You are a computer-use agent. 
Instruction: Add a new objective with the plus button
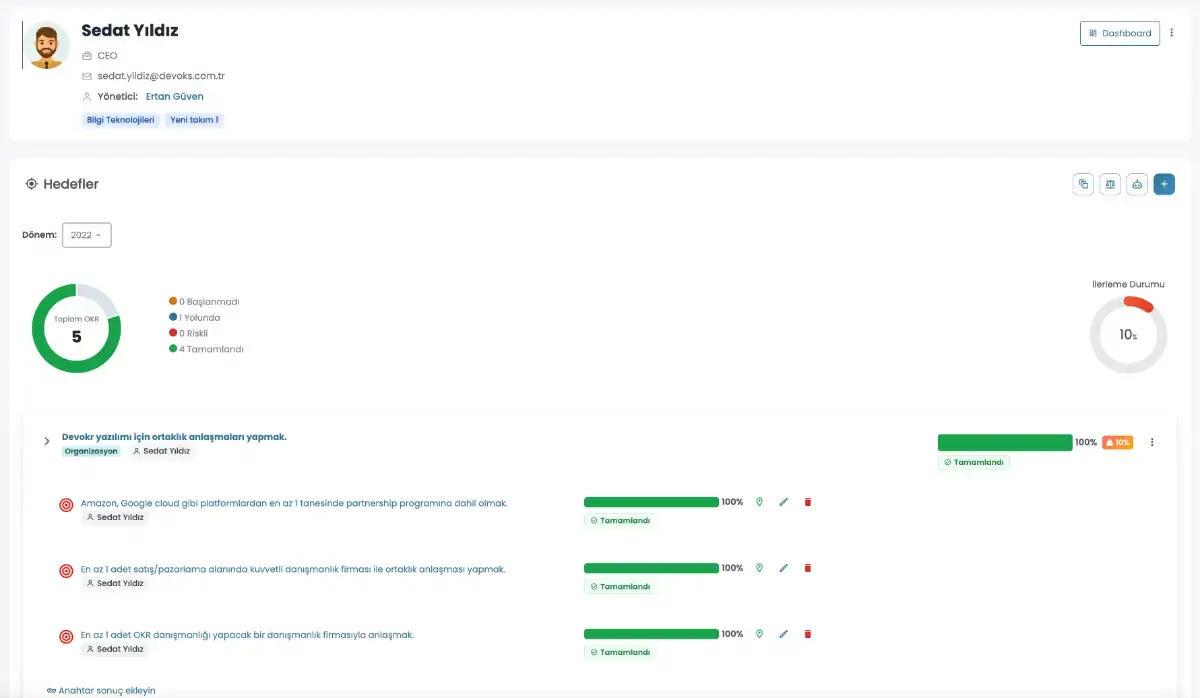1164,184
